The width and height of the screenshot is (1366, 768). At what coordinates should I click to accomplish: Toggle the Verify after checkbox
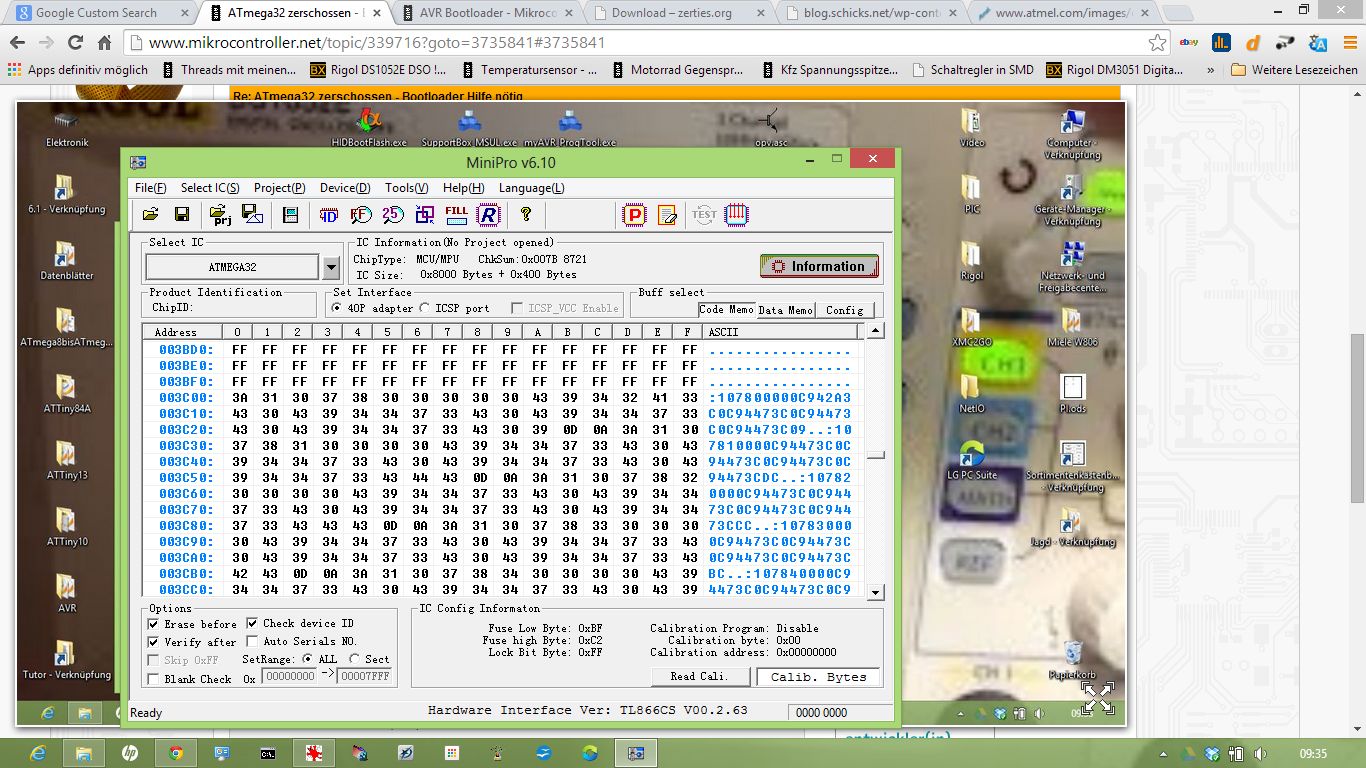153,641
